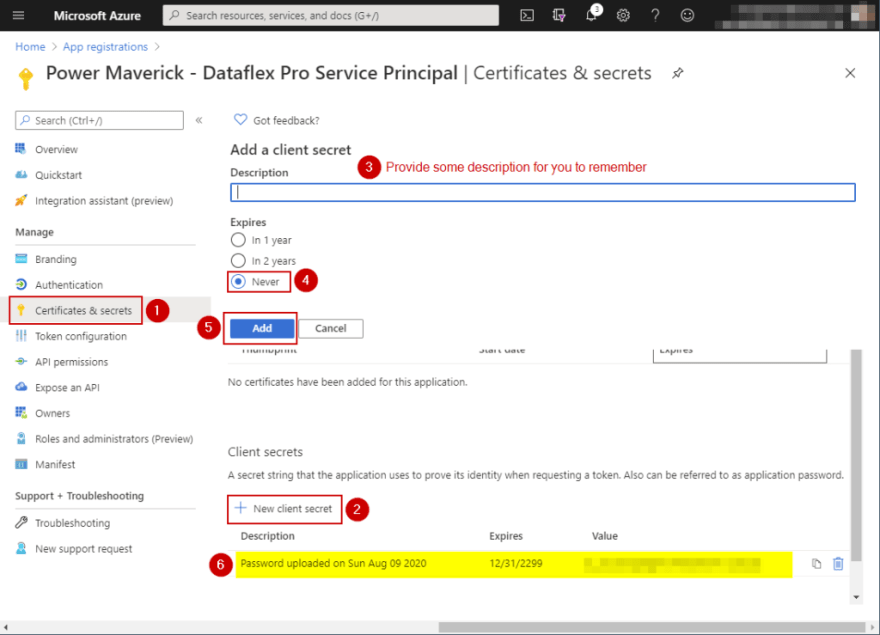
Task: Open Integration assistant (preview)
Action: [105, 201]
